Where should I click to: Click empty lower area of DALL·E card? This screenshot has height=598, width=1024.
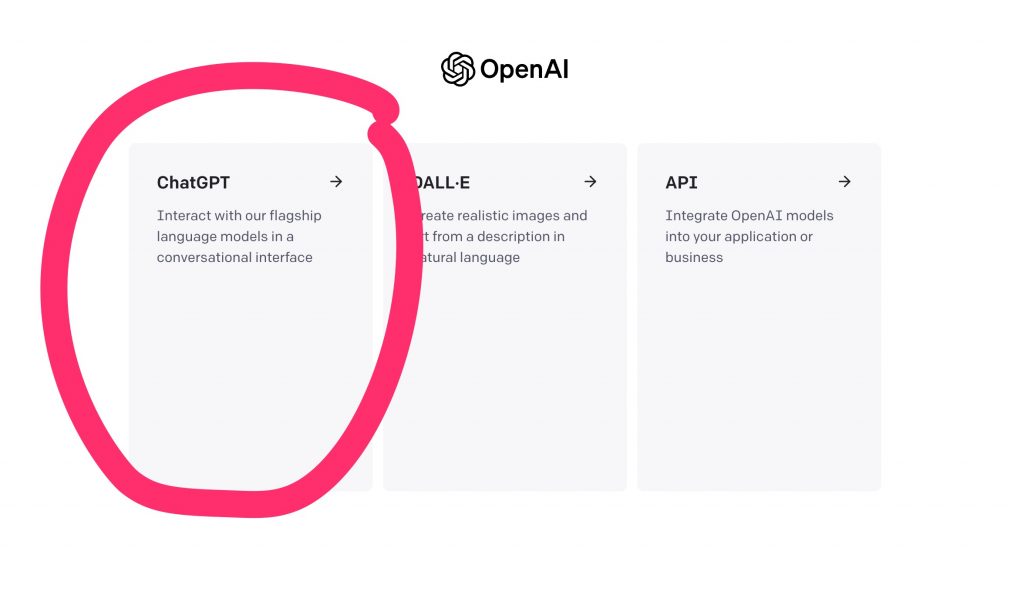tap(516, 379)
